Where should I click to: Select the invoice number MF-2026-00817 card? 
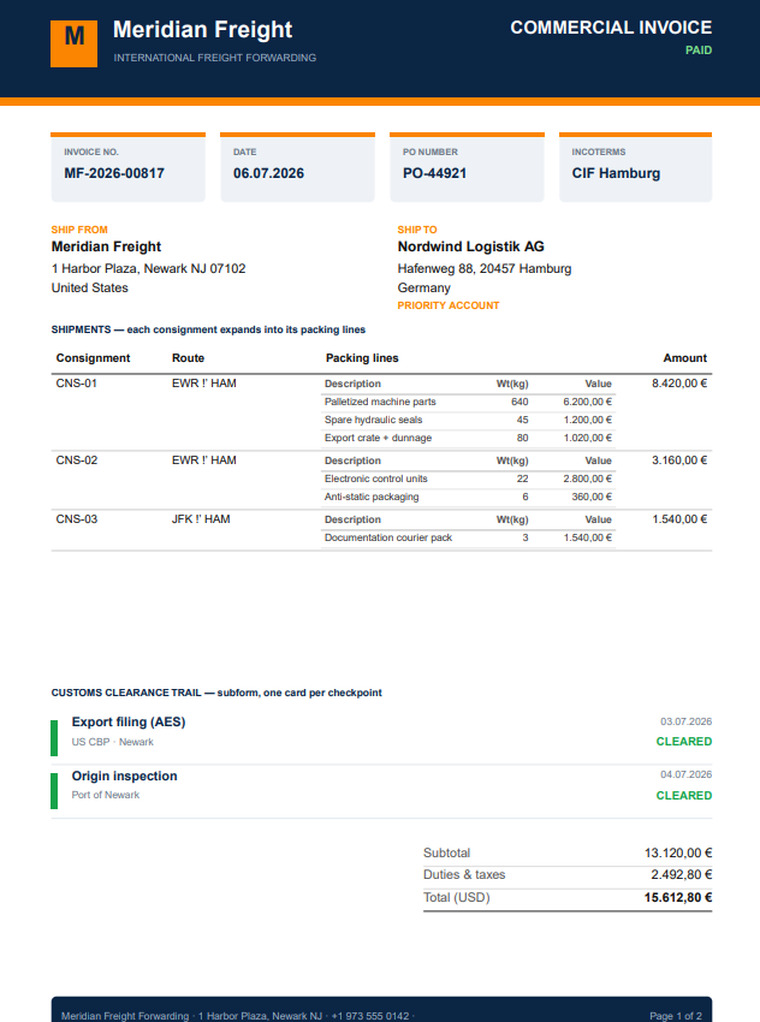pyautogui.click(x=128, y=168)
